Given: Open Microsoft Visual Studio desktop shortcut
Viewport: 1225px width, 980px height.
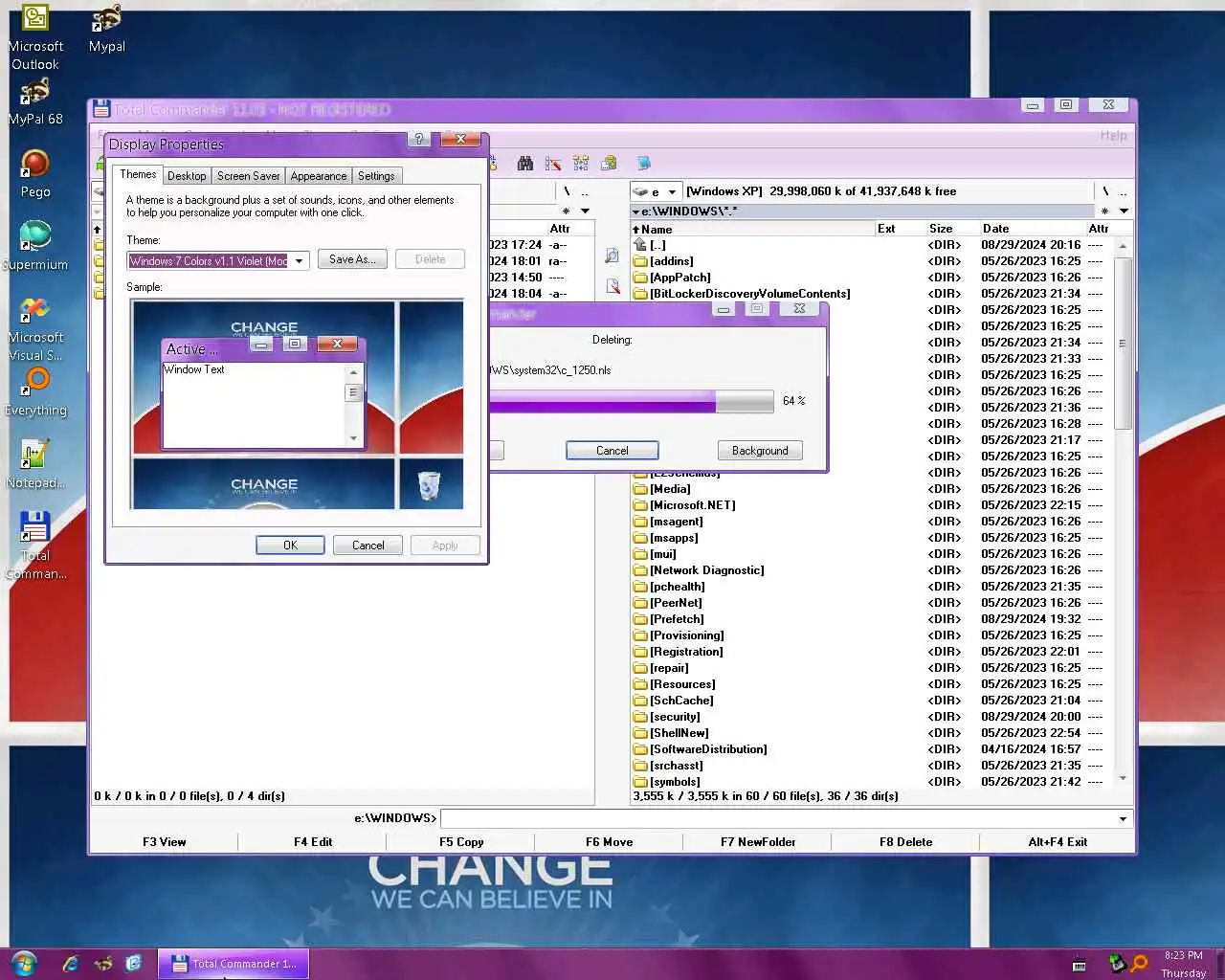Looking at the screenshot, I should pyautogui.click(x=35, y=329).
